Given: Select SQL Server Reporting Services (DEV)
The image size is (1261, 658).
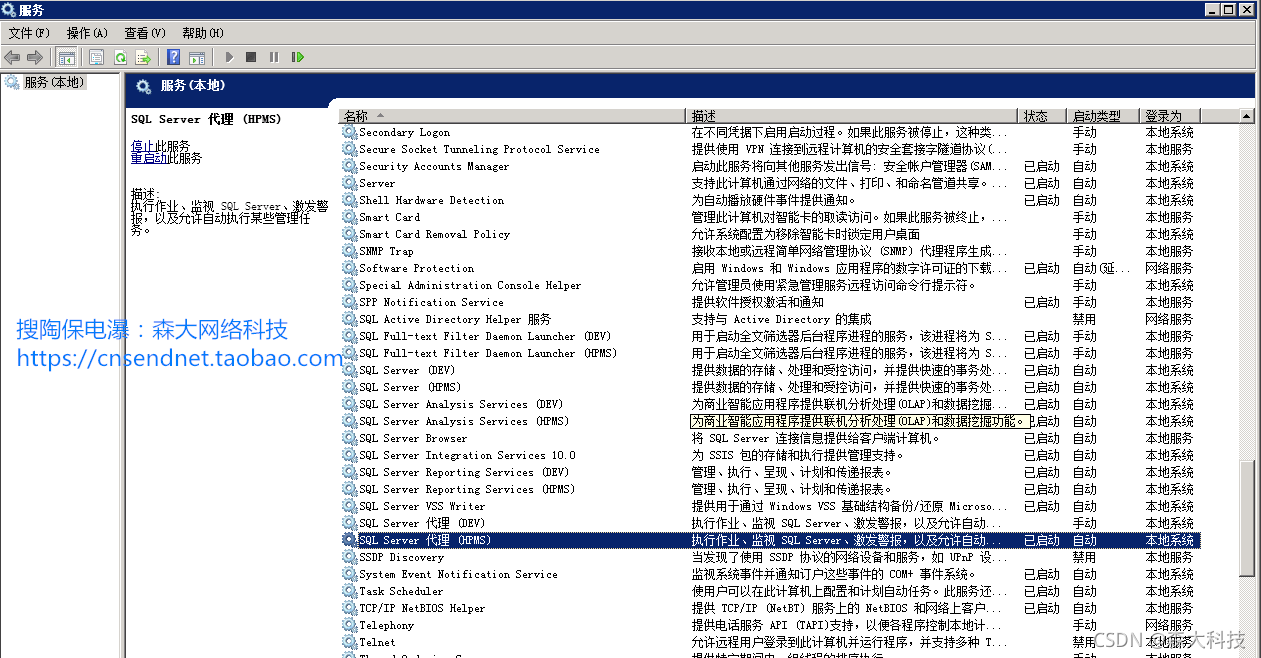Looking at the screenshot, I should (464, 472).
